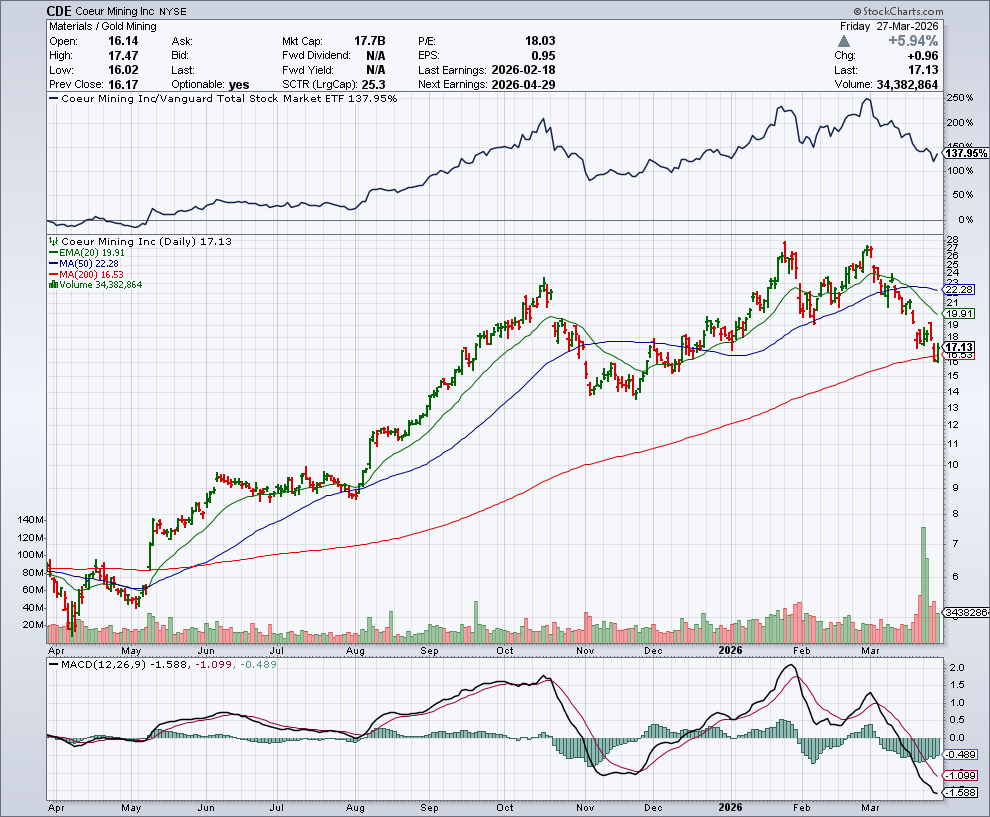Viewport: 990px width, 817px height.
Task: Click the candlestick icon beside Coeur Mining Inc (Daily)
Action: pyautogui.click(x=54, y=241)
